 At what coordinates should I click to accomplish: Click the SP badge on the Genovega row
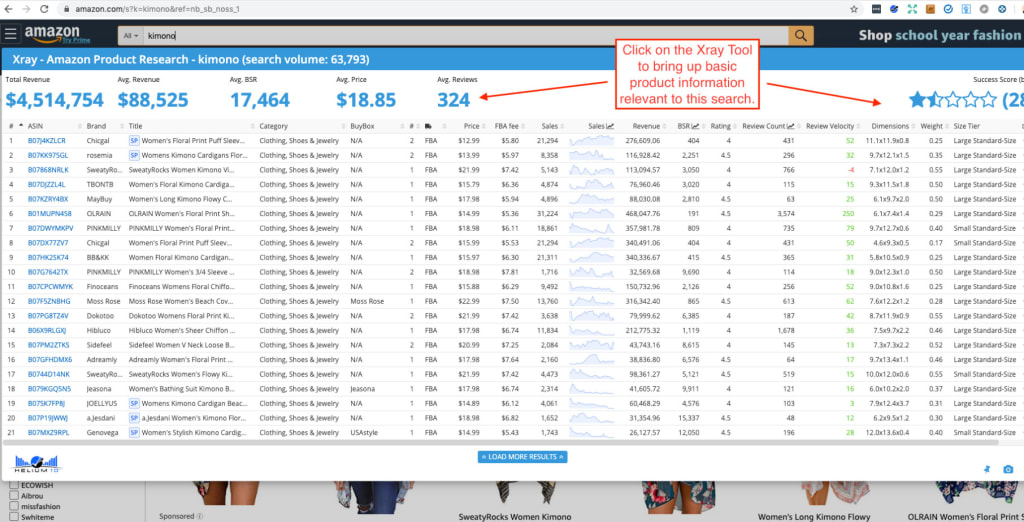click(134, 432)
